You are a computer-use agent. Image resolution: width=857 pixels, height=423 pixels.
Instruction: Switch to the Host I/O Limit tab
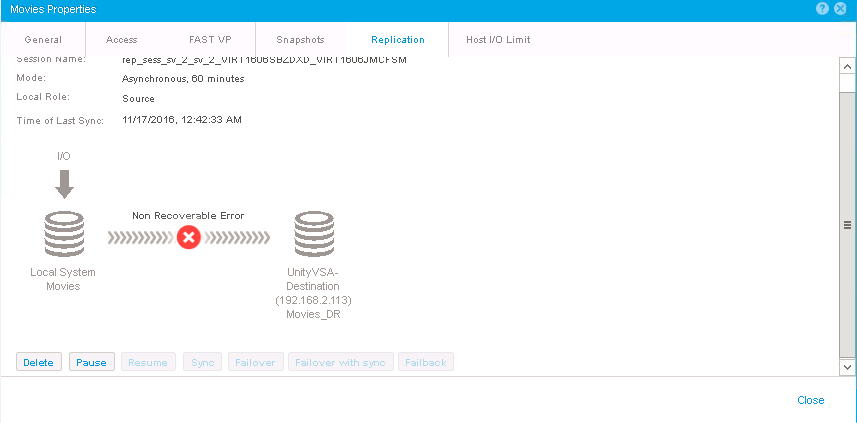pyautogui.click(x=498, y=40)
